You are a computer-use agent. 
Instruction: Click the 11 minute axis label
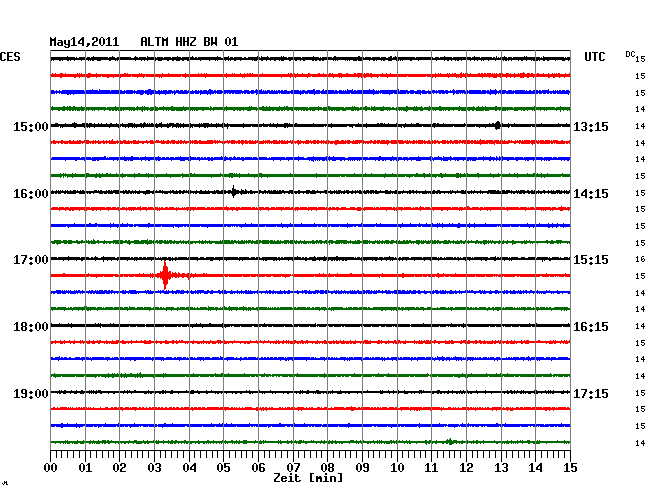click(431, 467)
